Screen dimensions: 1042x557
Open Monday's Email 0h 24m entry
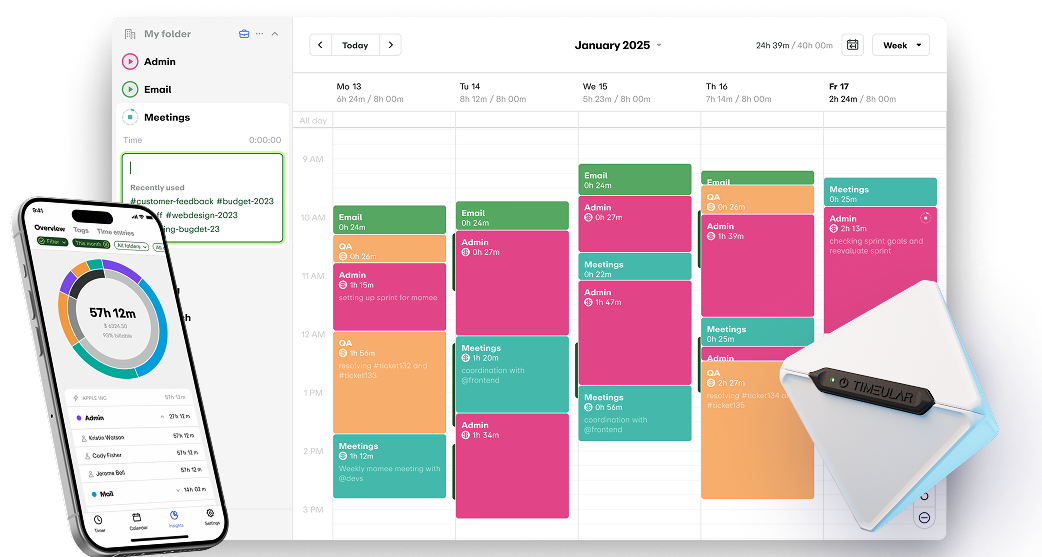point(389,220)
